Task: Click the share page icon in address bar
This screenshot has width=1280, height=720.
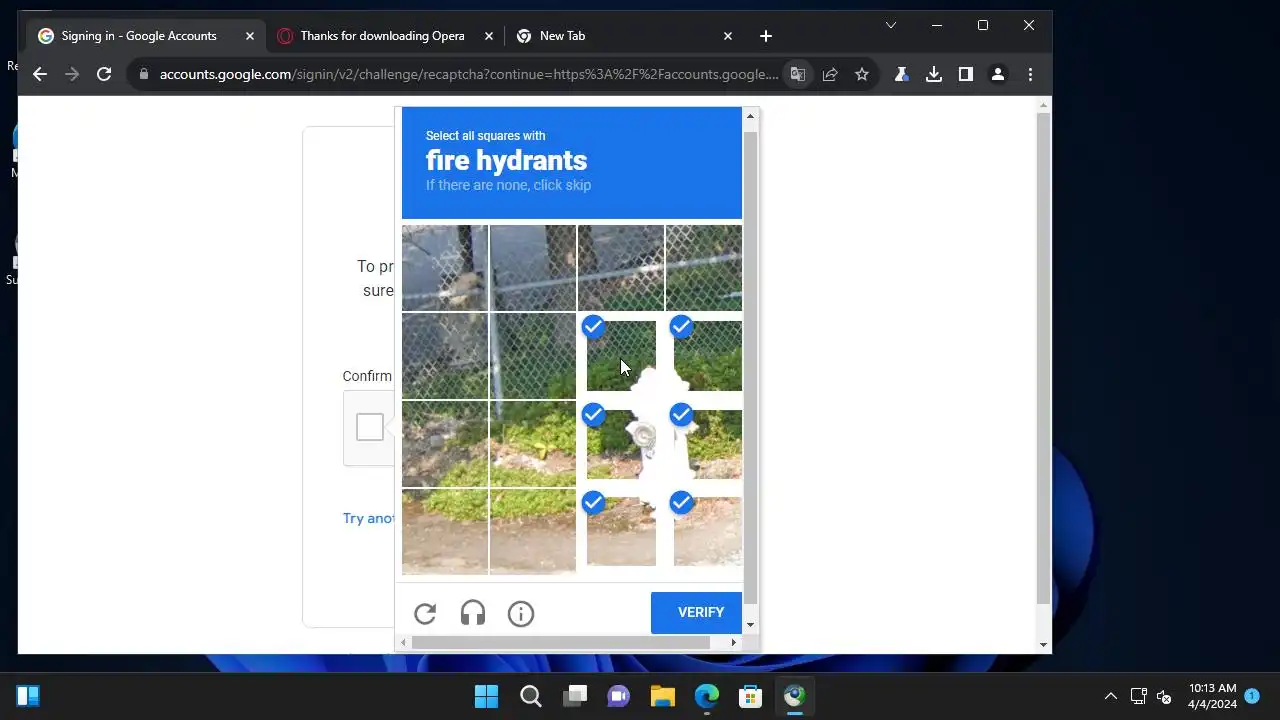Action: click(x=830, y=74)
